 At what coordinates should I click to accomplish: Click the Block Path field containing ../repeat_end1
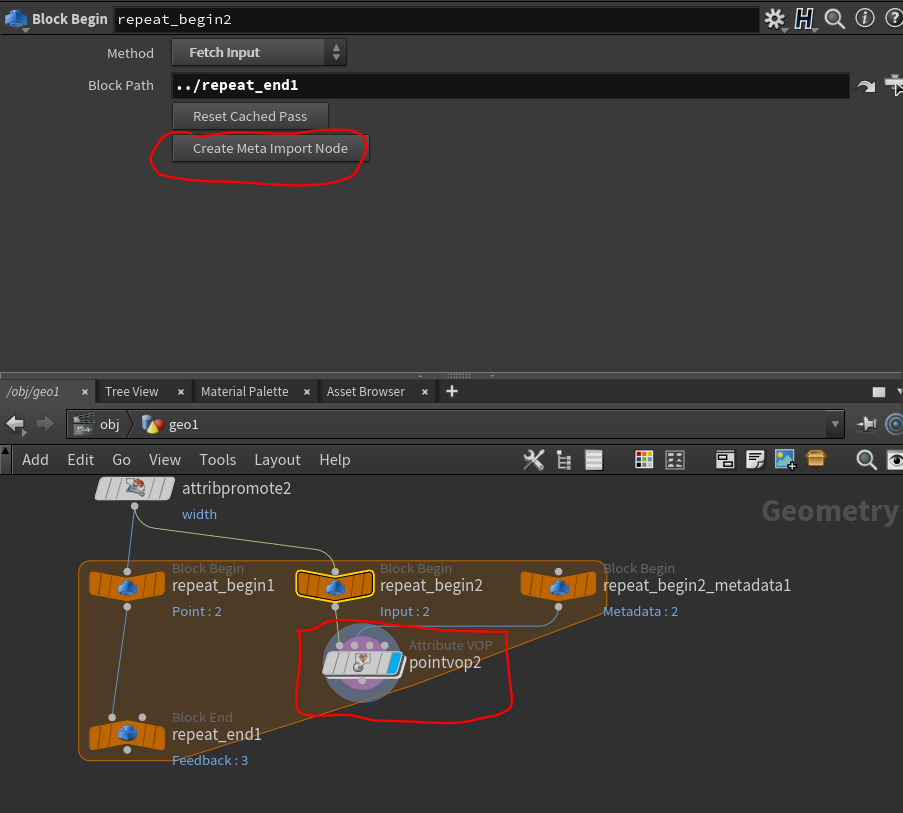click(400, 86)
